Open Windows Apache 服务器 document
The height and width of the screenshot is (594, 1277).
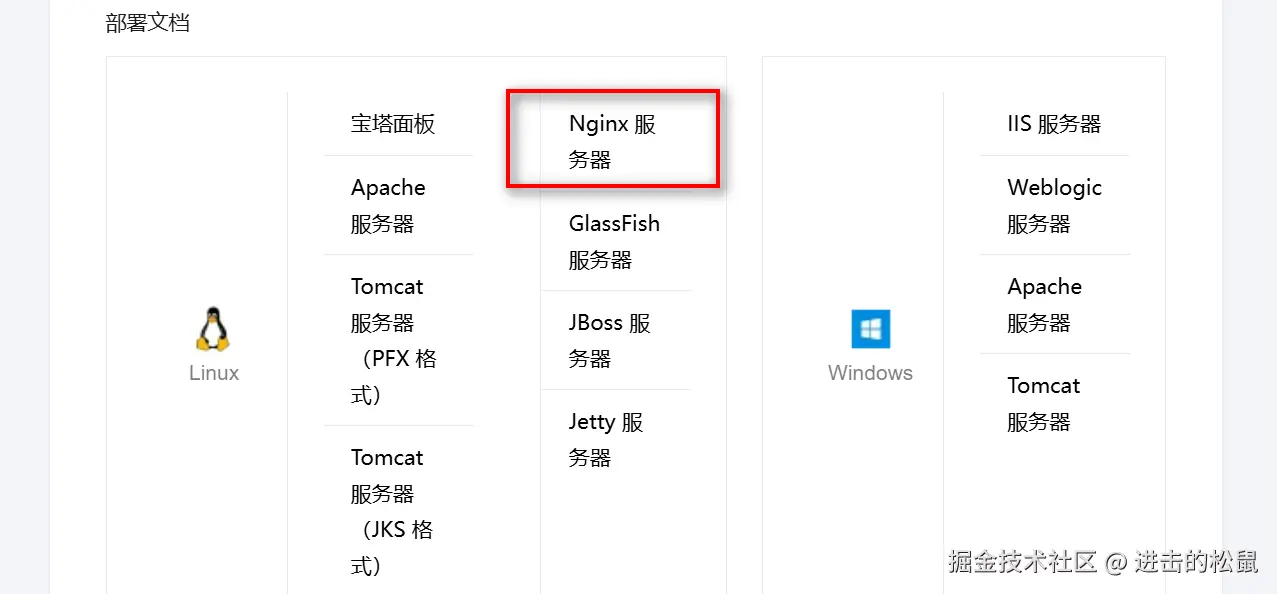pyautogui.click(x=1044, y=304)
